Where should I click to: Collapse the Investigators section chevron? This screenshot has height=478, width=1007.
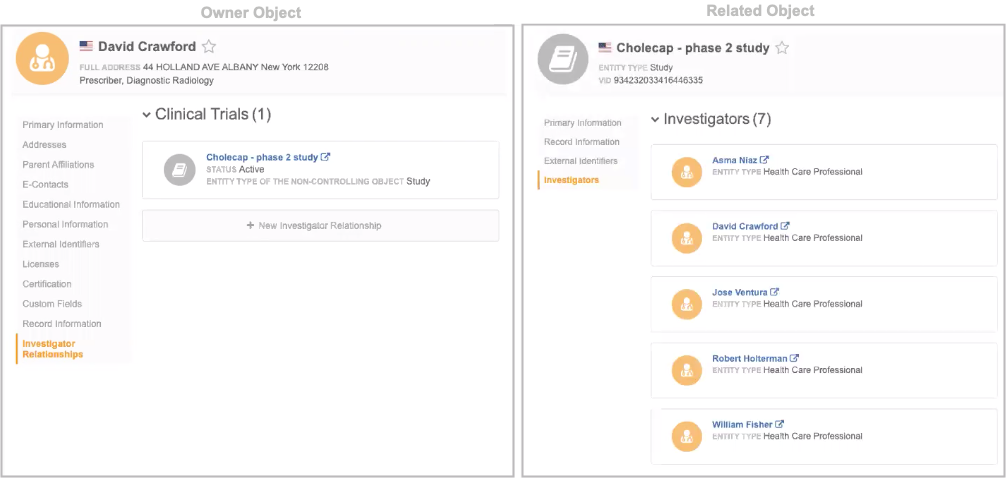coord(655,120)
